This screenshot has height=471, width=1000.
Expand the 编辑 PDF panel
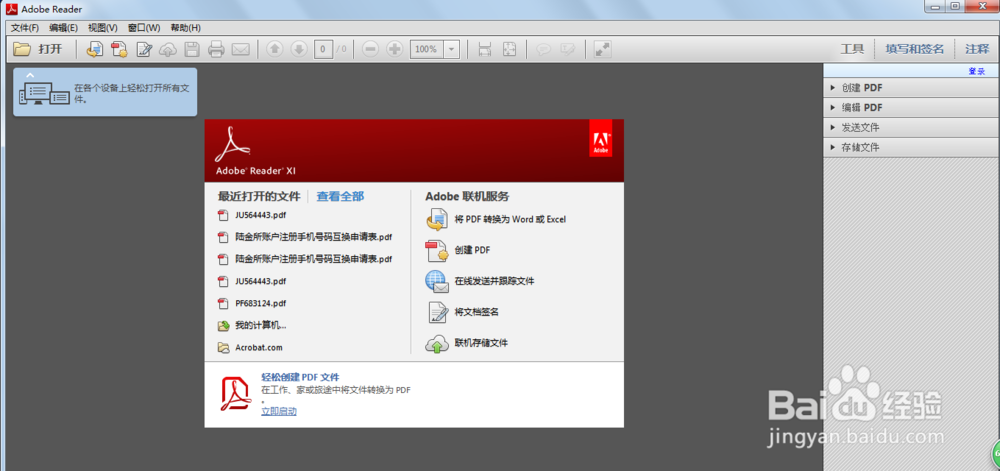pyautogui.click(x=911, y=108)
